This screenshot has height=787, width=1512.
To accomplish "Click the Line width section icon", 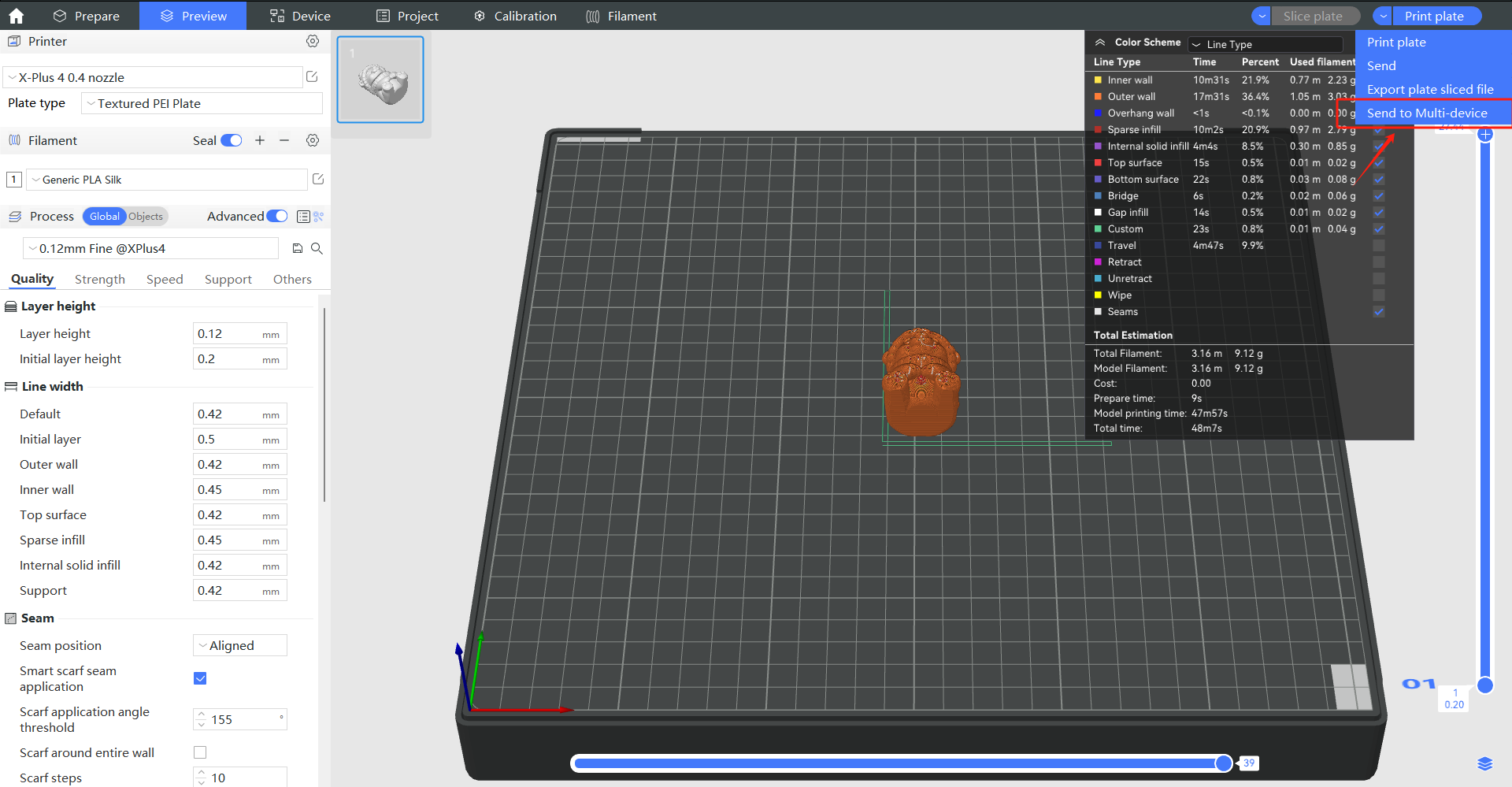I will [11, 387].
